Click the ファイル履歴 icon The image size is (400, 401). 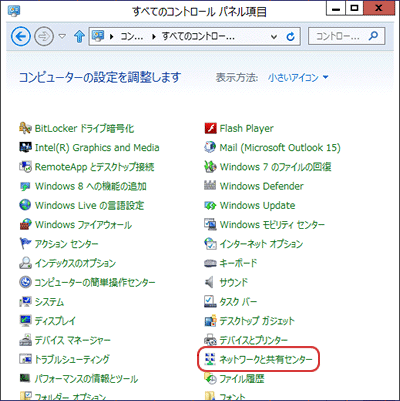210,379
